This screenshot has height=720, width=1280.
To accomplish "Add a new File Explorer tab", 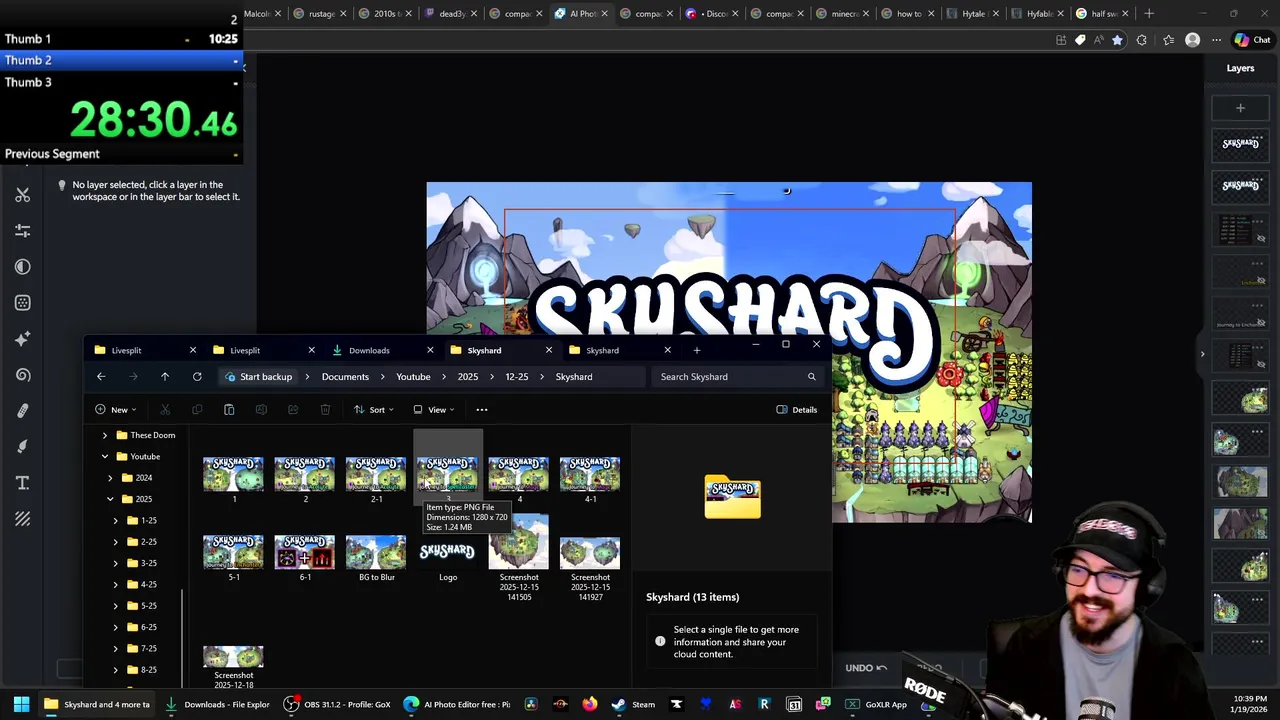I will tap(697, 350).
